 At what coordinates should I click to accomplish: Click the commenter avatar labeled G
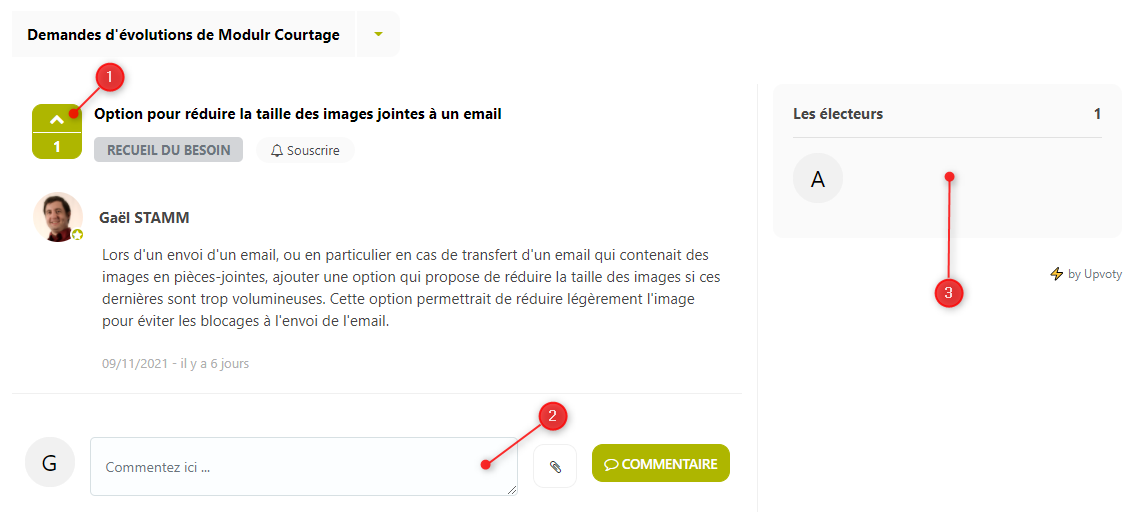[x=49, y=462]
